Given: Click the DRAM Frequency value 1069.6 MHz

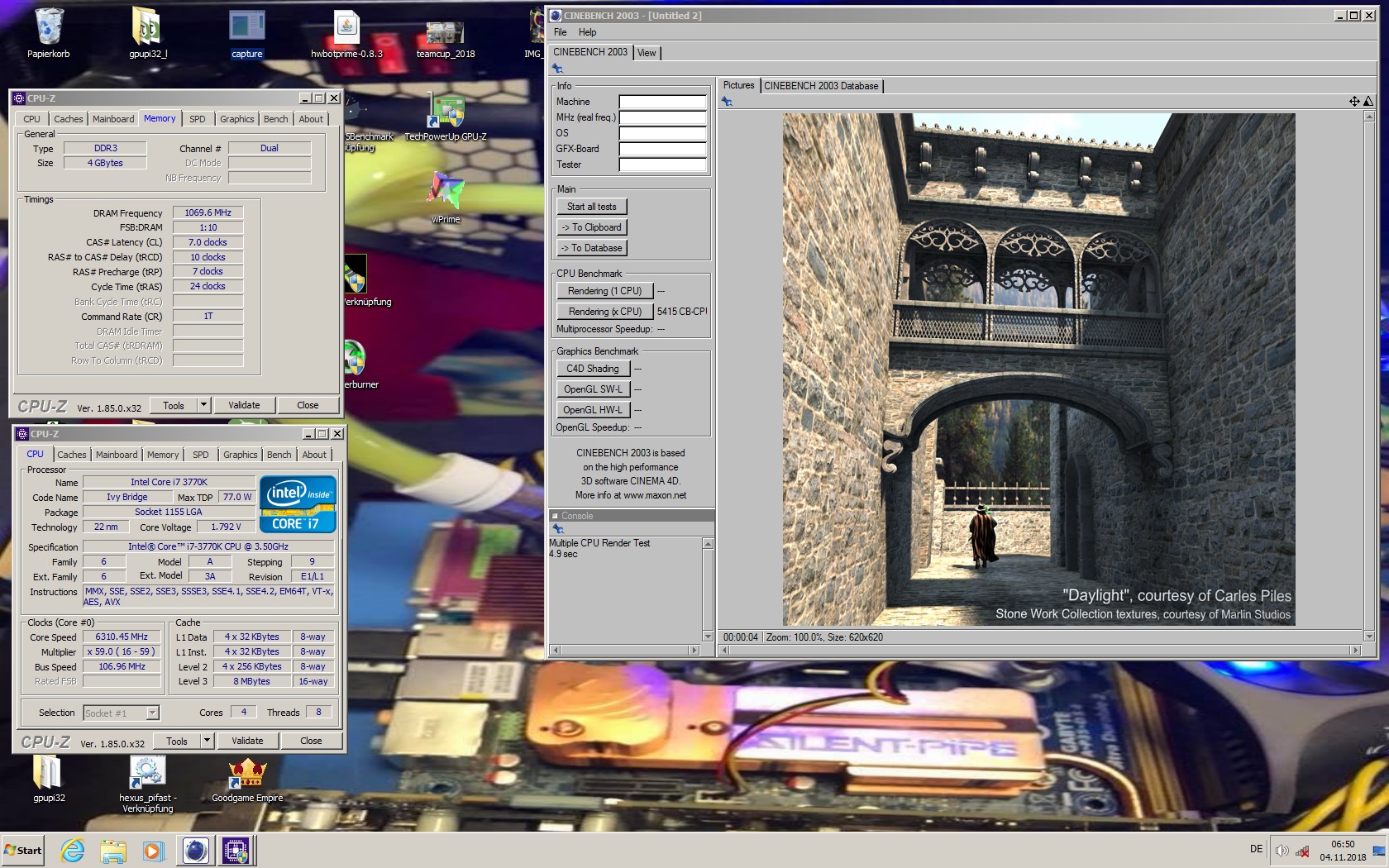Looking at the screenshot, I should [208, 213].
